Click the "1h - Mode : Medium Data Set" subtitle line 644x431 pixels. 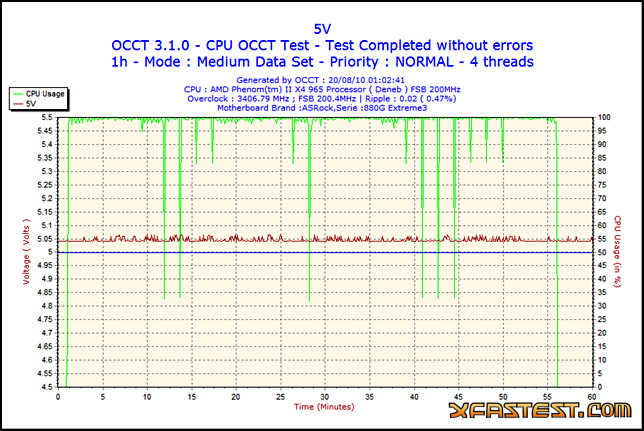322,62
